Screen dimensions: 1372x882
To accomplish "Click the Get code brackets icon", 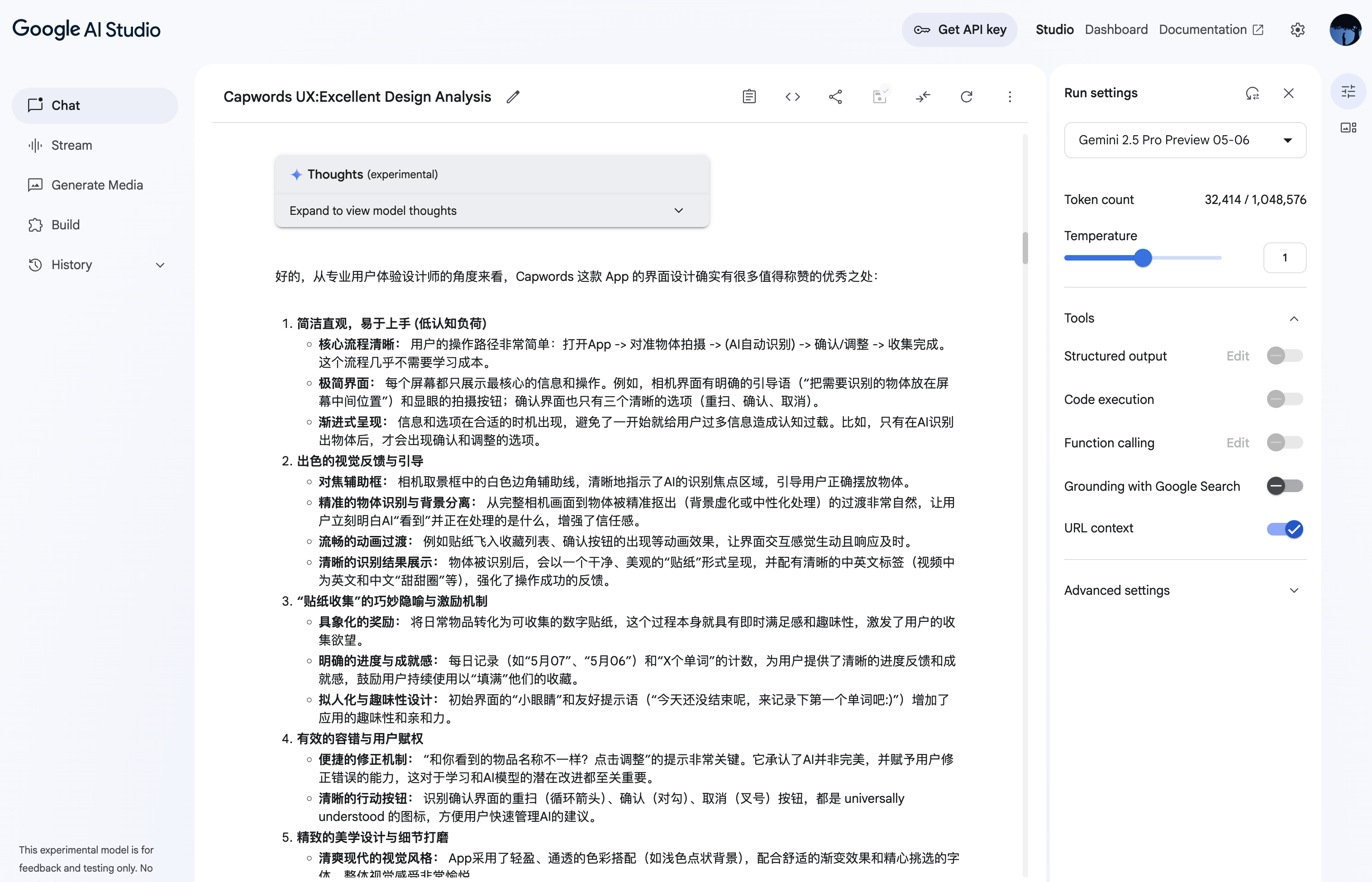I will pyautogui.click(x=792, y=97).
